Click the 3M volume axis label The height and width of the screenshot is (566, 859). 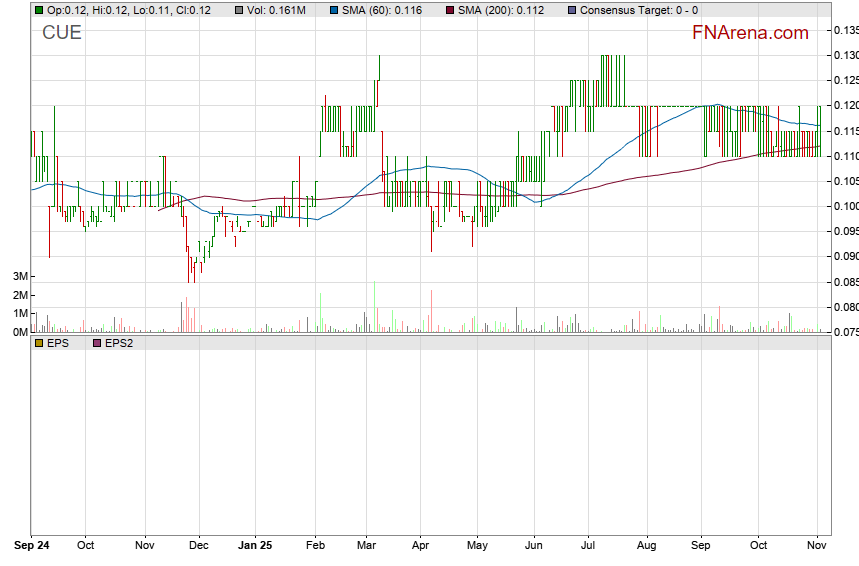pyautogui.click(x=18, y=276)
